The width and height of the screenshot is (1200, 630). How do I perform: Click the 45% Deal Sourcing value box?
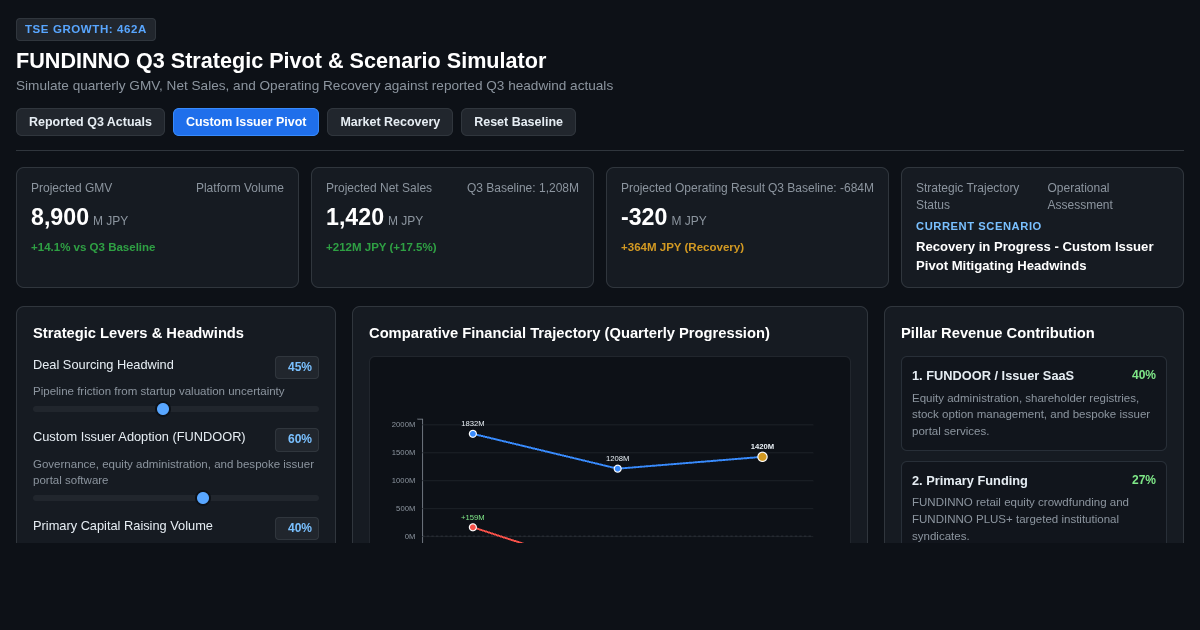[297, 367]
